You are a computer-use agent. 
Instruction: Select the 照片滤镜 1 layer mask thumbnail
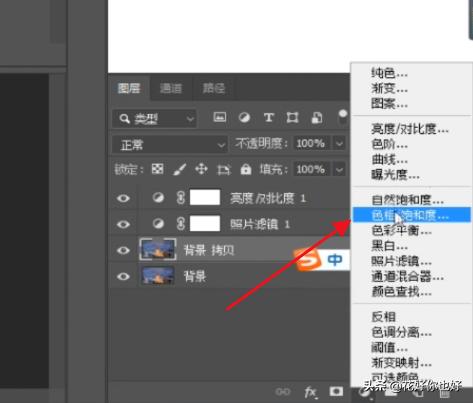[205, 223]
